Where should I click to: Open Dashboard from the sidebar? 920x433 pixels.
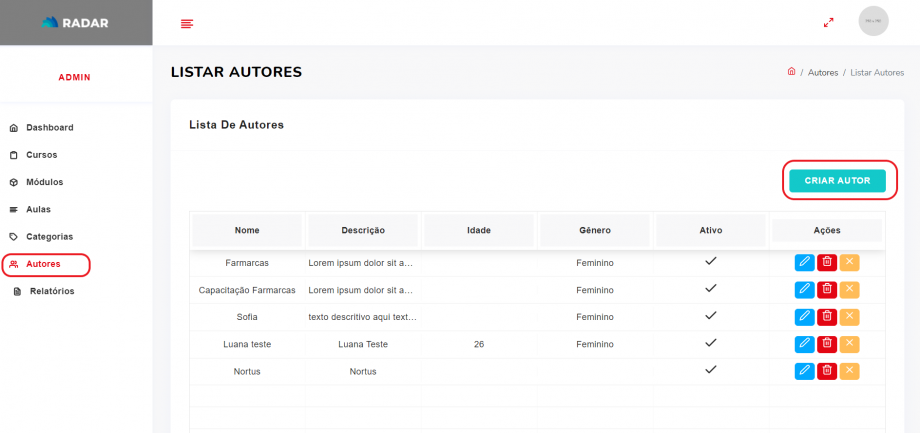[x=49, y=128]
